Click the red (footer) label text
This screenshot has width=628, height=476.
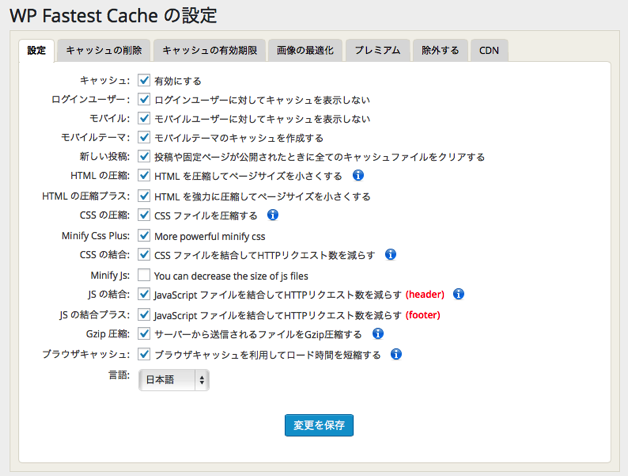(x=423, y=315)
